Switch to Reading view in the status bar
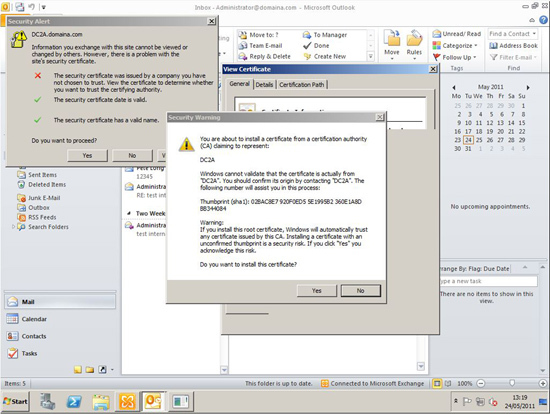The width and height of the screenshot is (550, 414). (448, 383)
